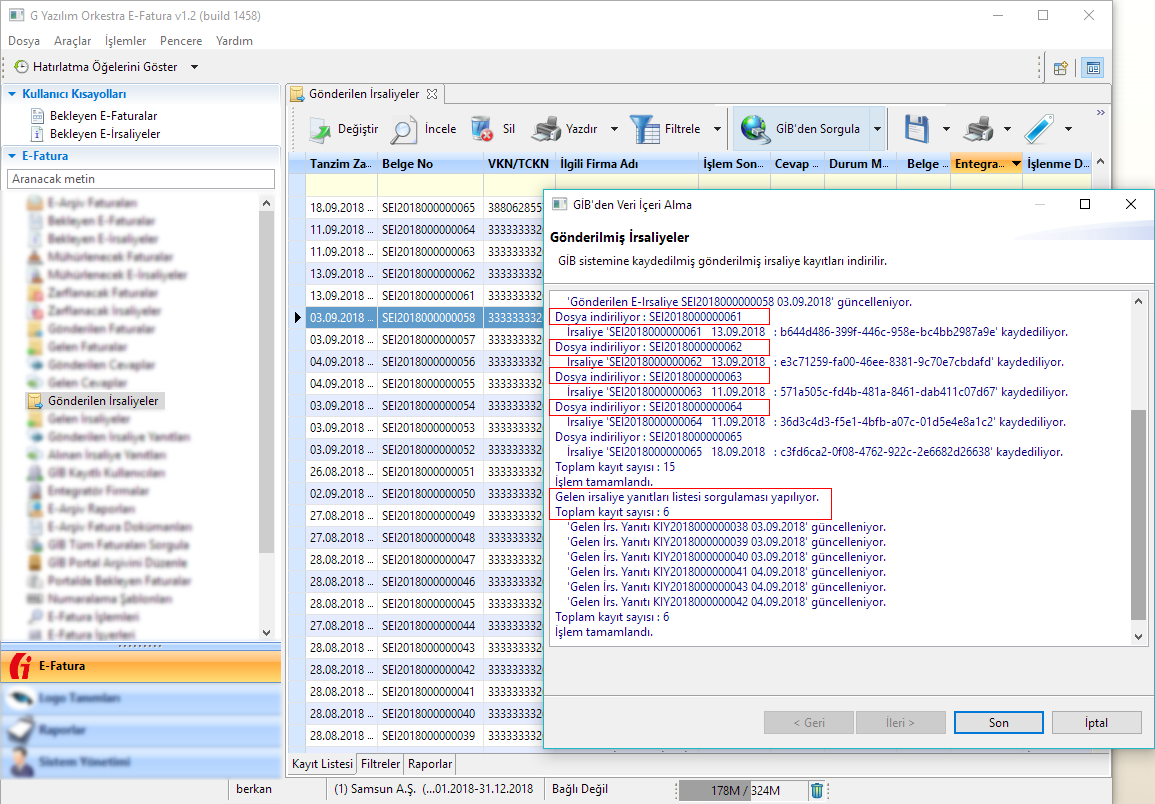Screen dimensions: 1155x804
Task: Click the Aranacak metin search field
Action: [x=140, y=178]
